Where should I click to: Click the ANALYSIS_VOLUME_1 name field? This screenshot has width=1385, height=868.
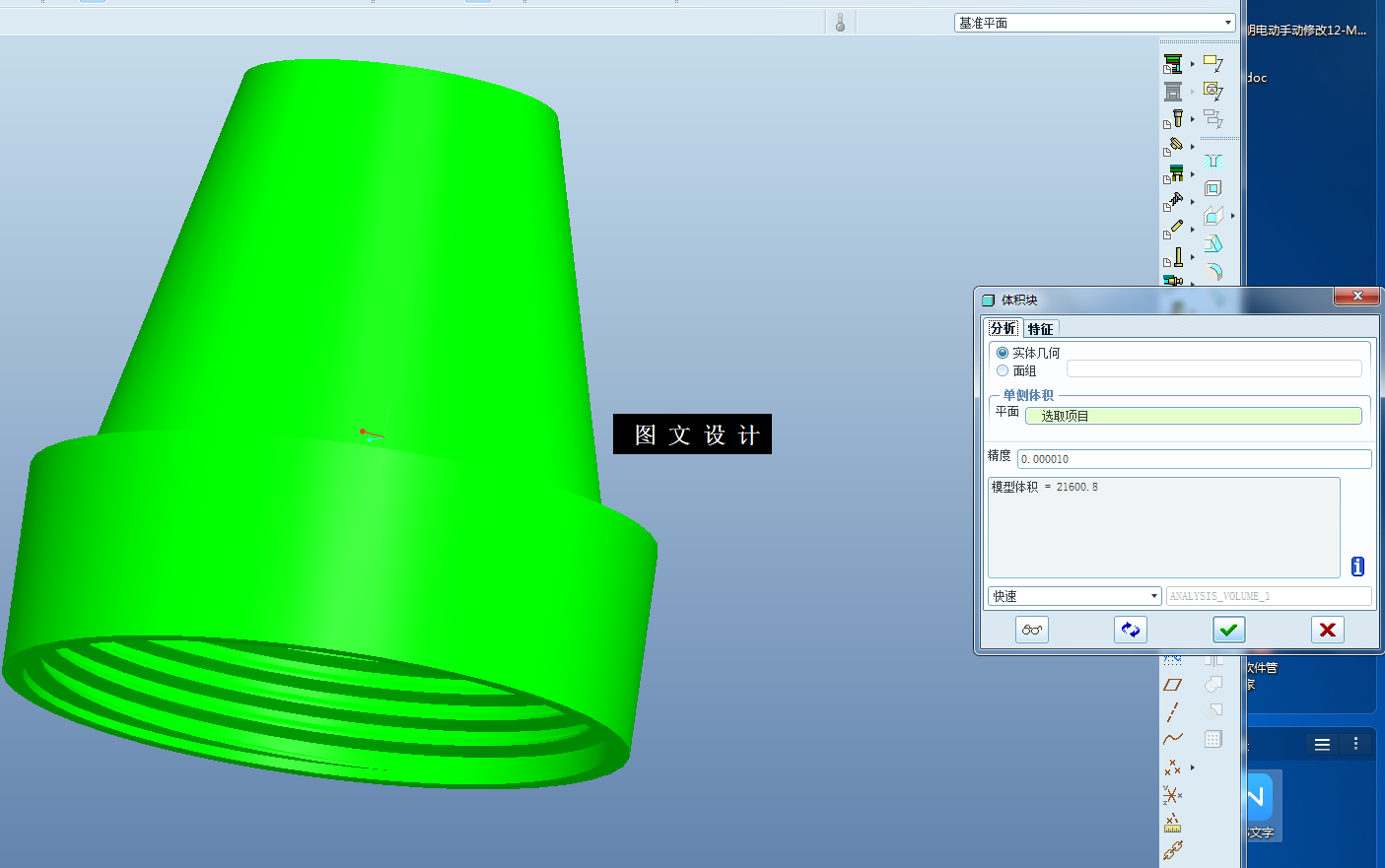click(1269, 596)
